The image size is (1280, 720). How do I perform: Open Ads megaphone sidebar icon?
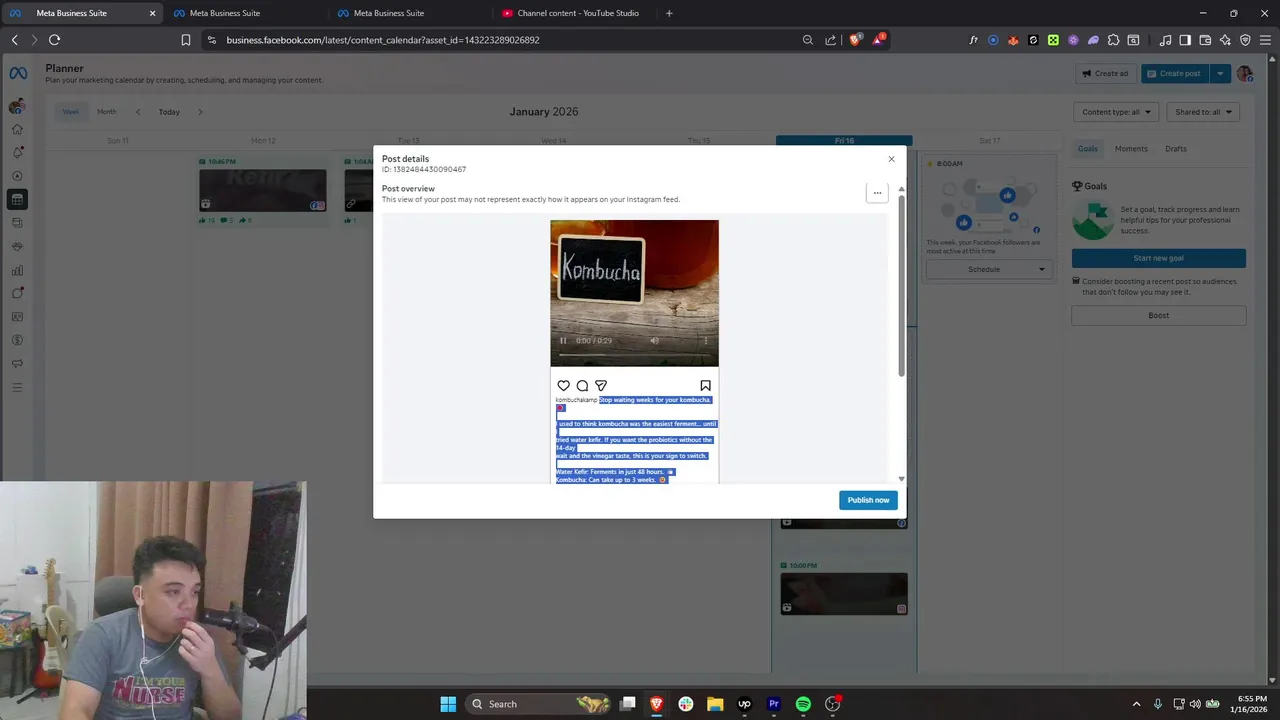point(17,363)
